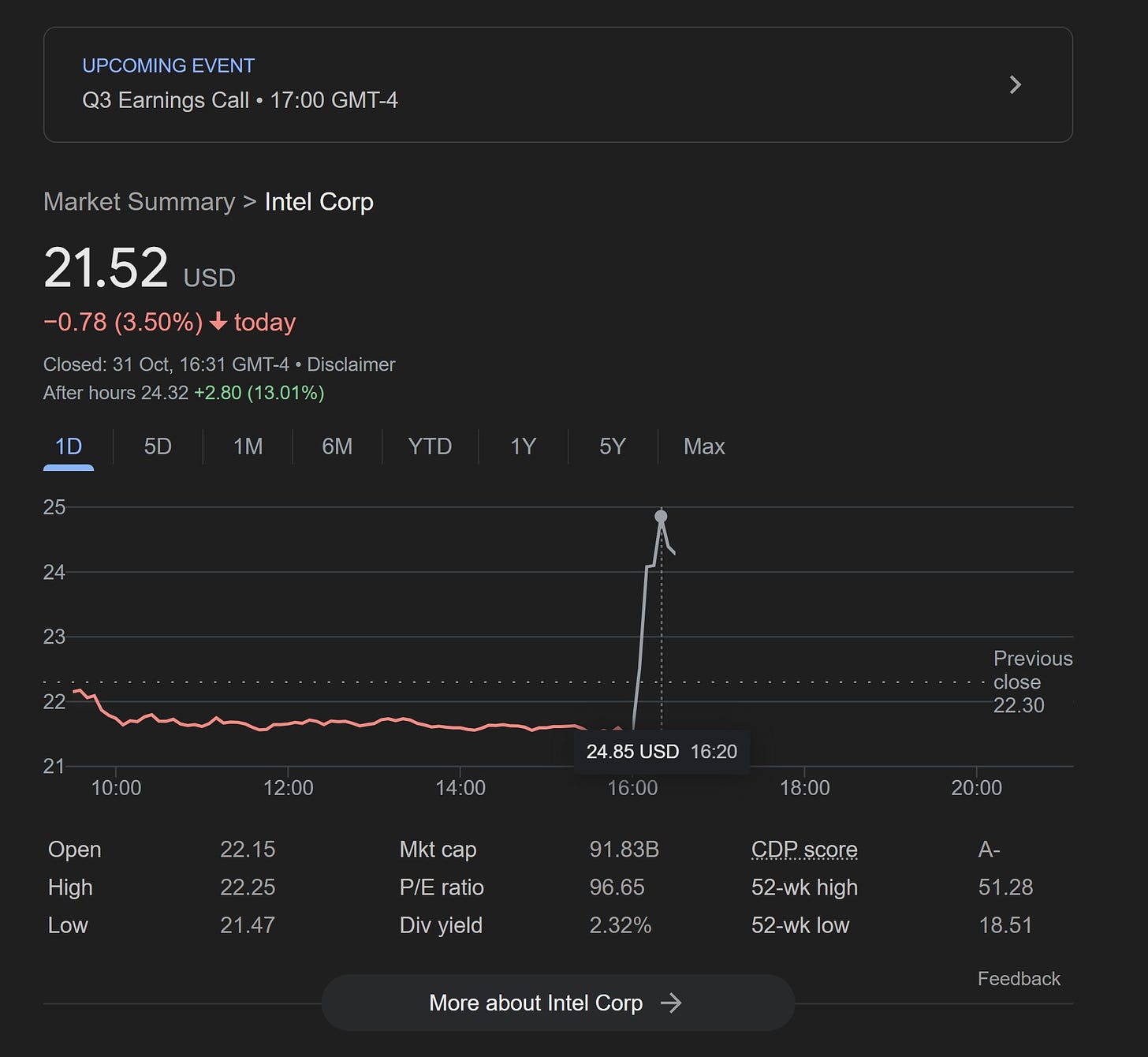Screen dimensions: 1148x1057
Task: Open the Disclaimer link
Action: point(351,364)
